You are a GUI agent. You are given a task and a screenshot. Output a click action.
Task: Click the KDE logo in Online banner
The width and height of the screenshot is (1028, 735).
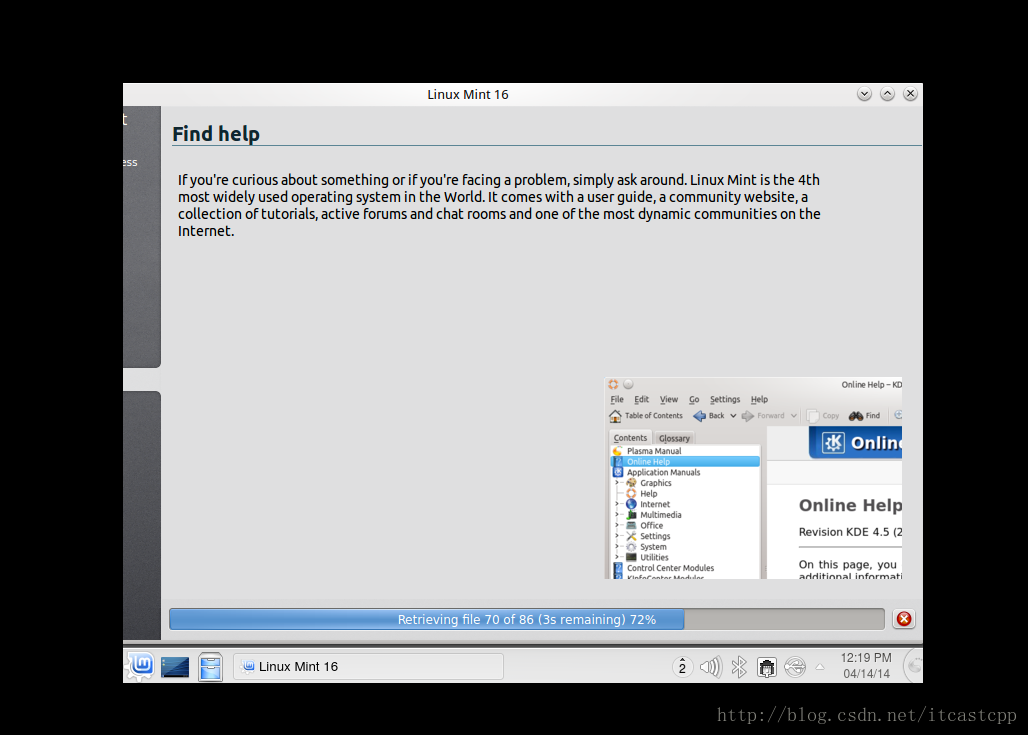833,443
